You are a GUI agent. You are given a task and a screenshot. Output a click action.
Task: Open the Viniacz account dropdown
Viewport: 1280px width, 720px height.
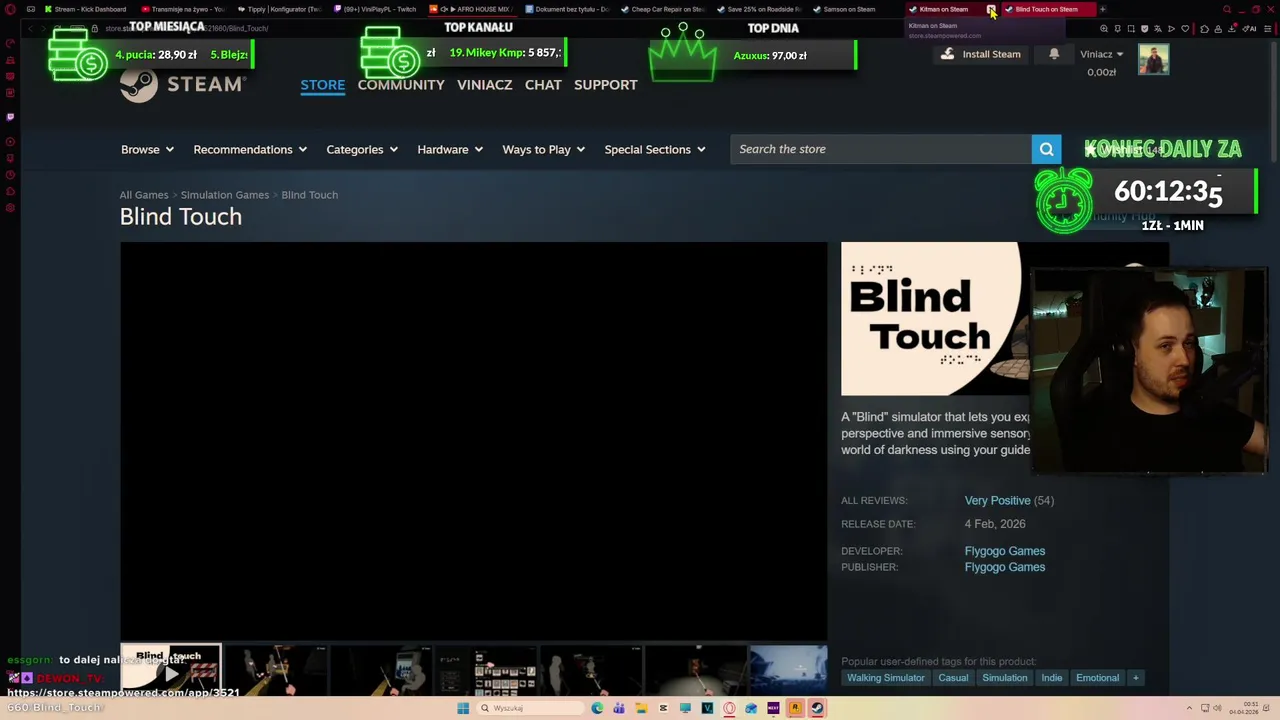[1101, 54]
